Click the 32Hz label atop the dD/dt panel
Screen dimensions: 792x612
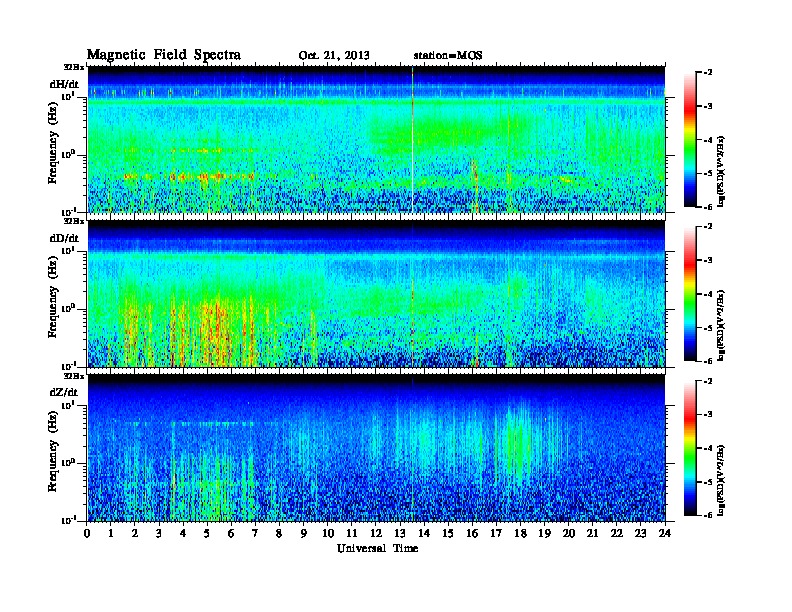pyautogui.click(x=74, y=221)
